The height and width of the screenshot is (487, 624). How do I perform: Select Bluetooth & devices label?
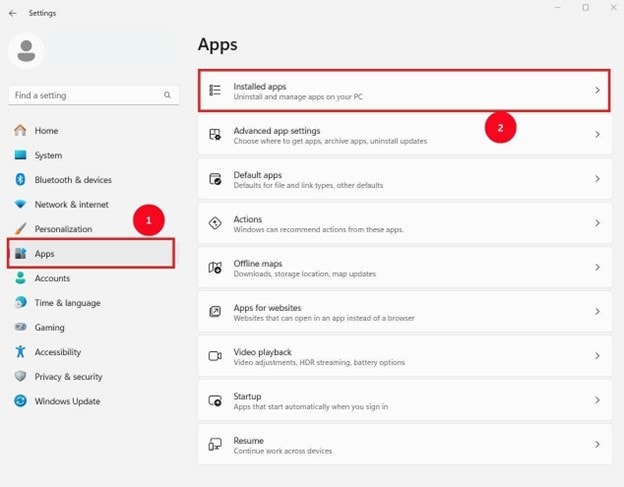click(x=73, y=180)
